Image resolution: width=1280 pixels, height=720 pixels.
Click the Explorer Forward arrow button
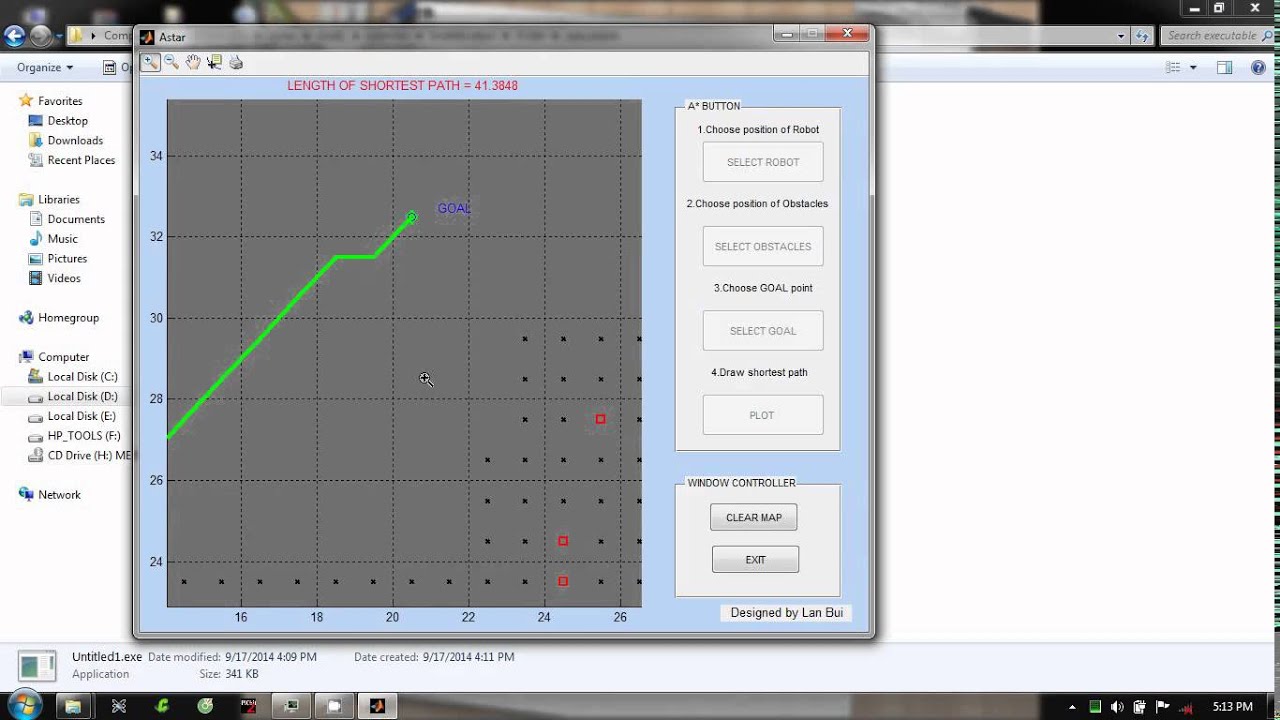[x=40, y=36]
